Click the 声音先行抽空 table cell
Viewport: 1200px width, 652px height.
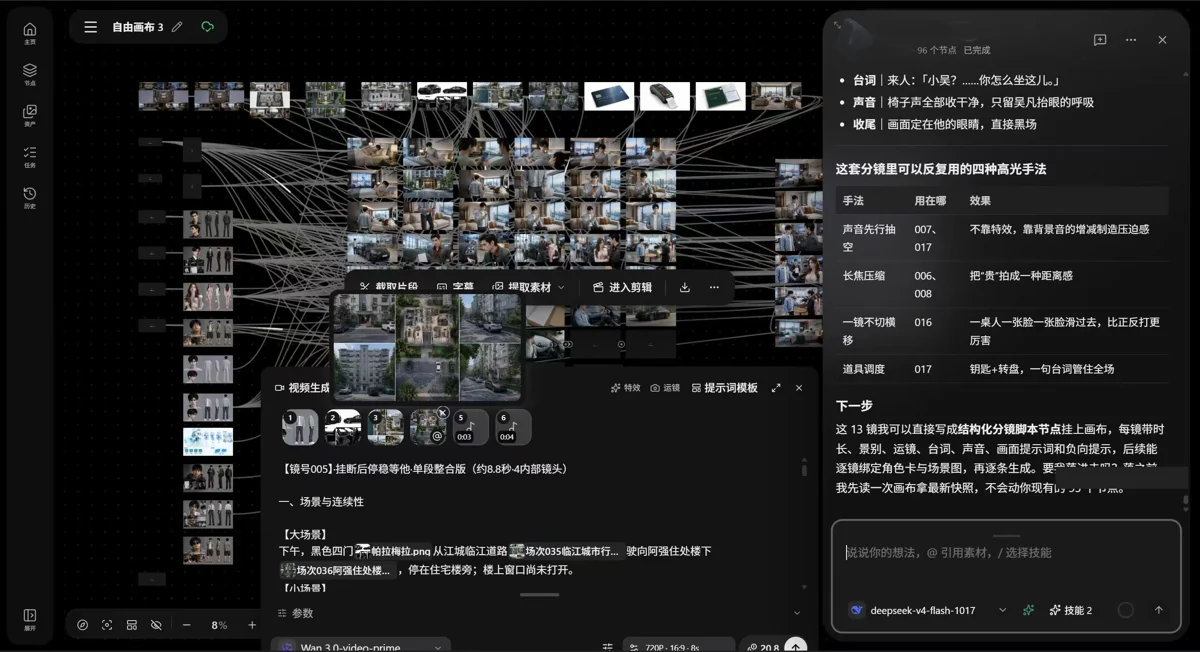tap(869, 238)
